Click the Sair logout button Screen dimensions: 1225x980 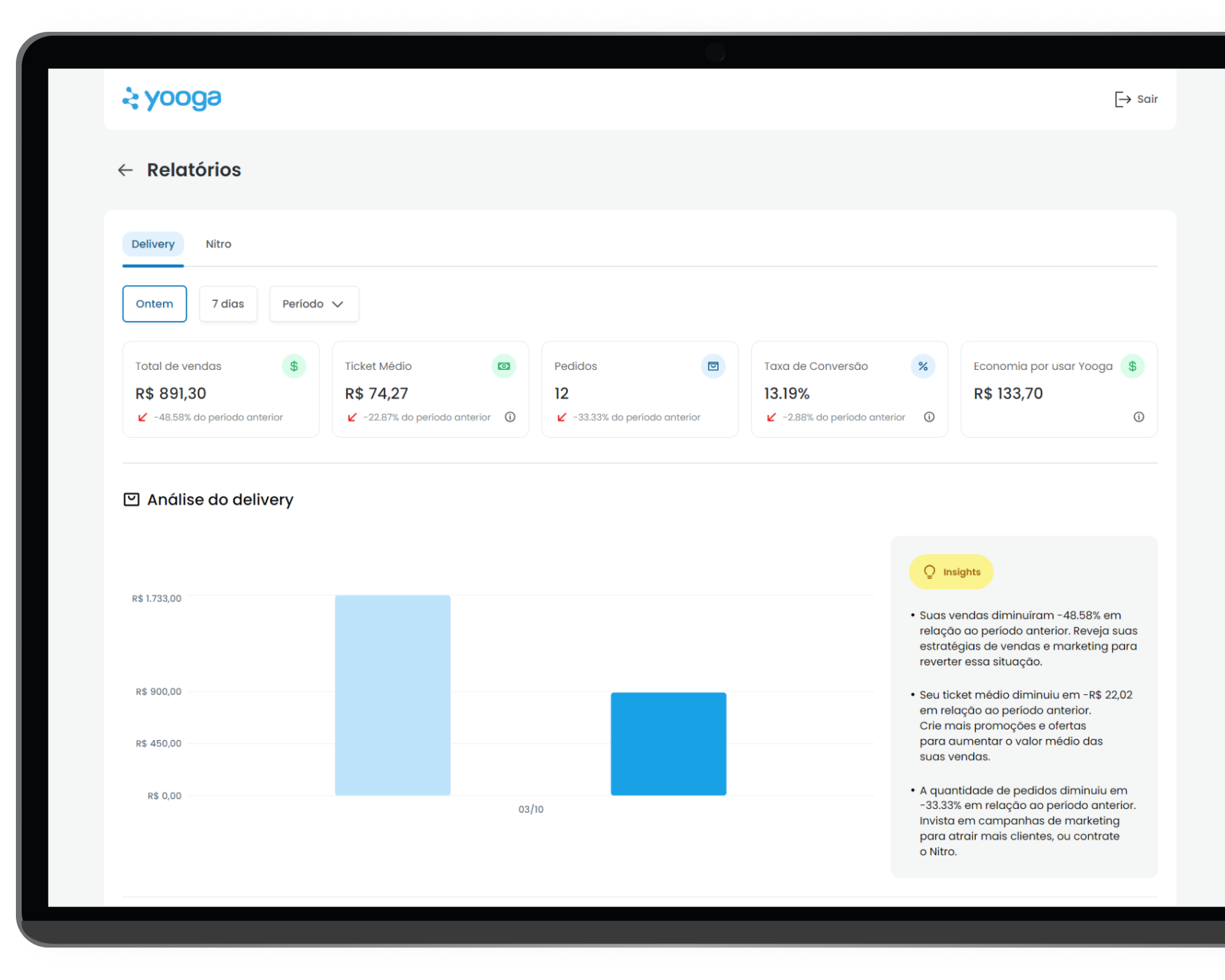(1136, 99)
